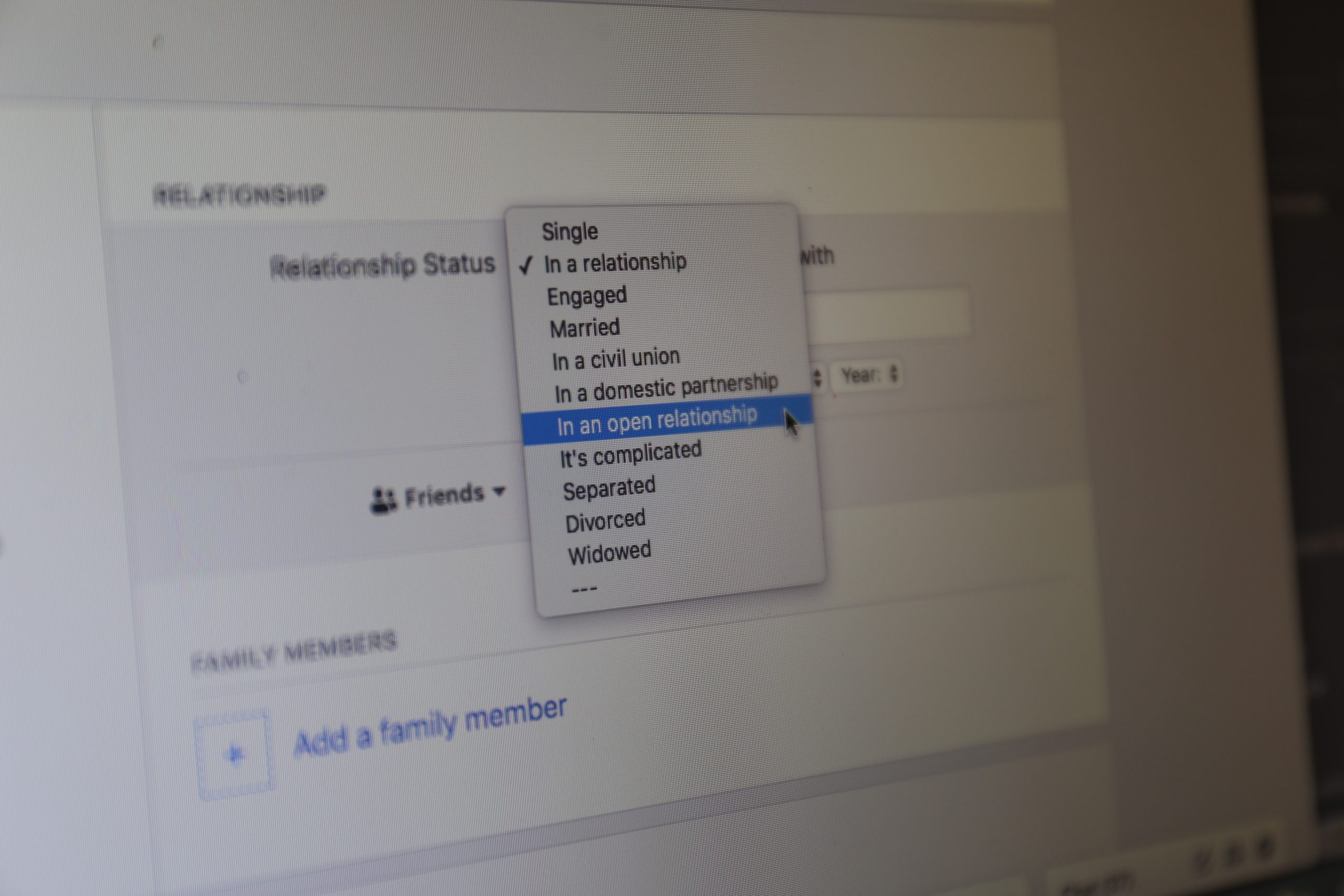Choose In a civil union
Viewport: 1344px width, 896px height.
[x=616, y=360]
